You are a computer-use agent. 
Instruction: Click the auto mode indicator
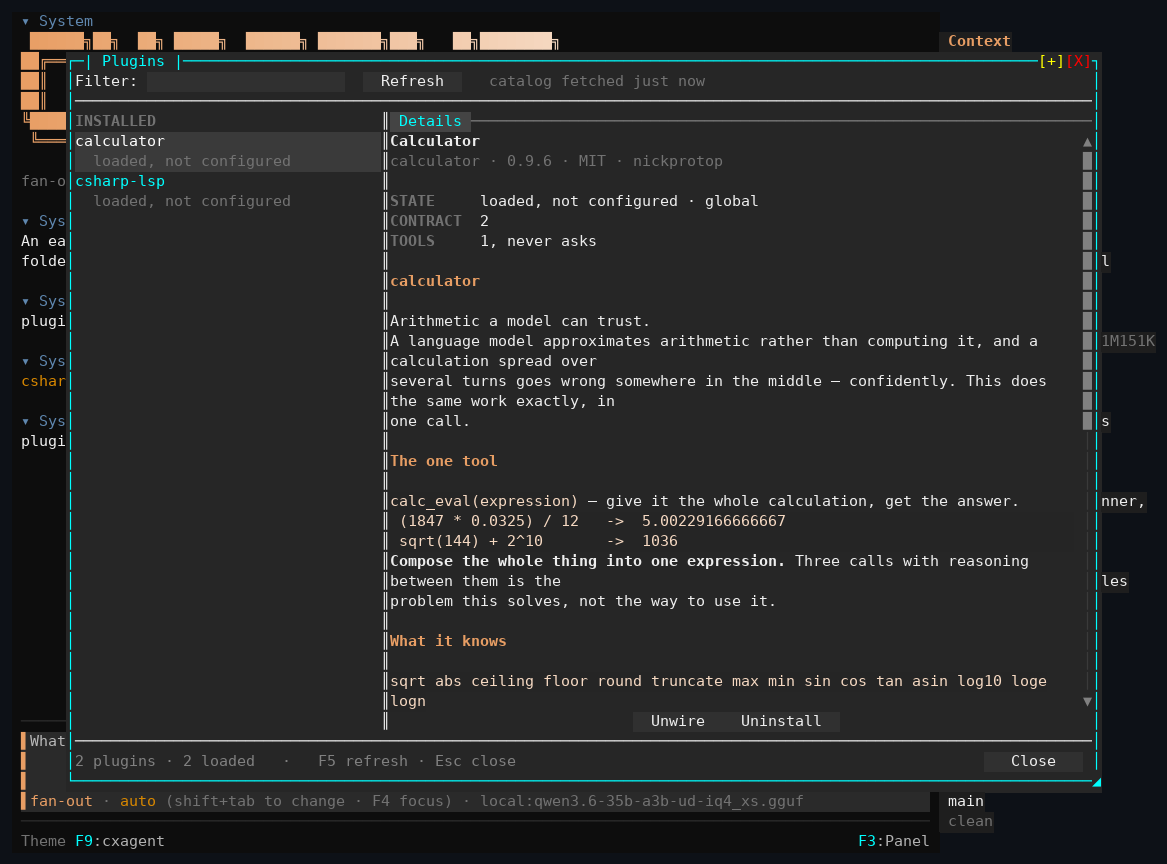(x=138, y=801)
